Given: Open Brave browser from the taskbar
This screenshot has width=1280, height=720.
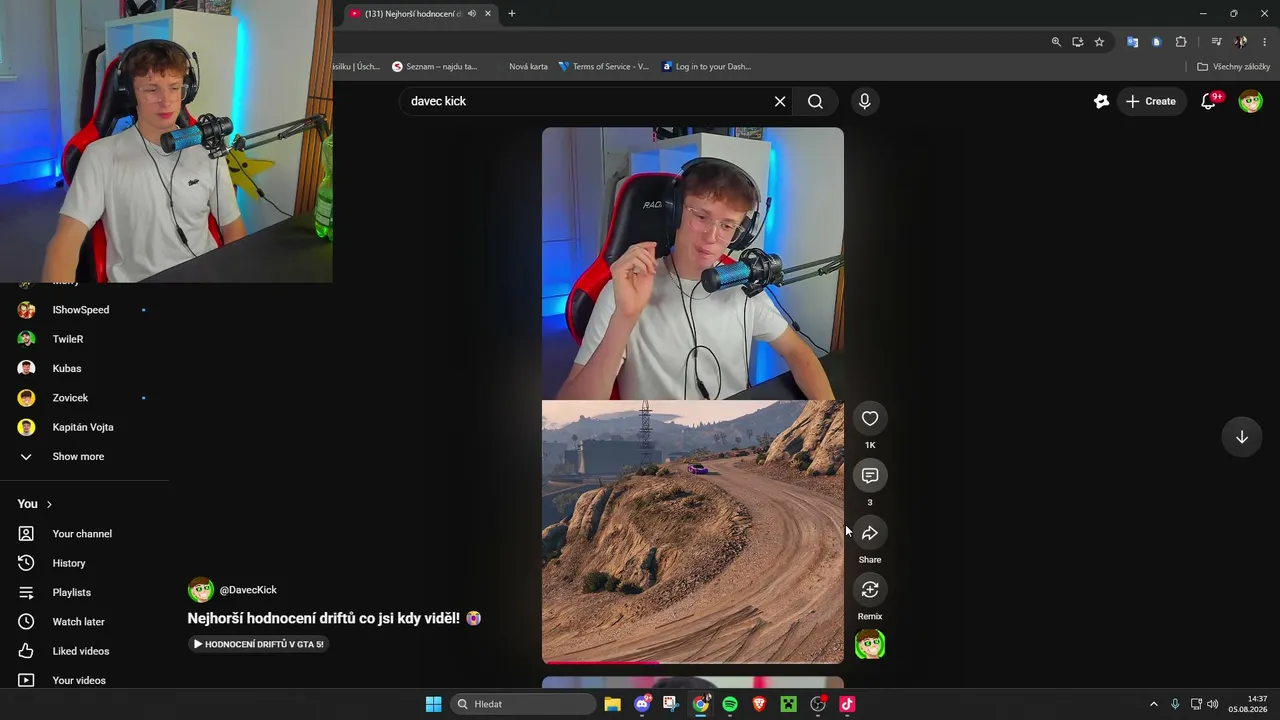Looking at the screenshot, I should coord(759,704).
